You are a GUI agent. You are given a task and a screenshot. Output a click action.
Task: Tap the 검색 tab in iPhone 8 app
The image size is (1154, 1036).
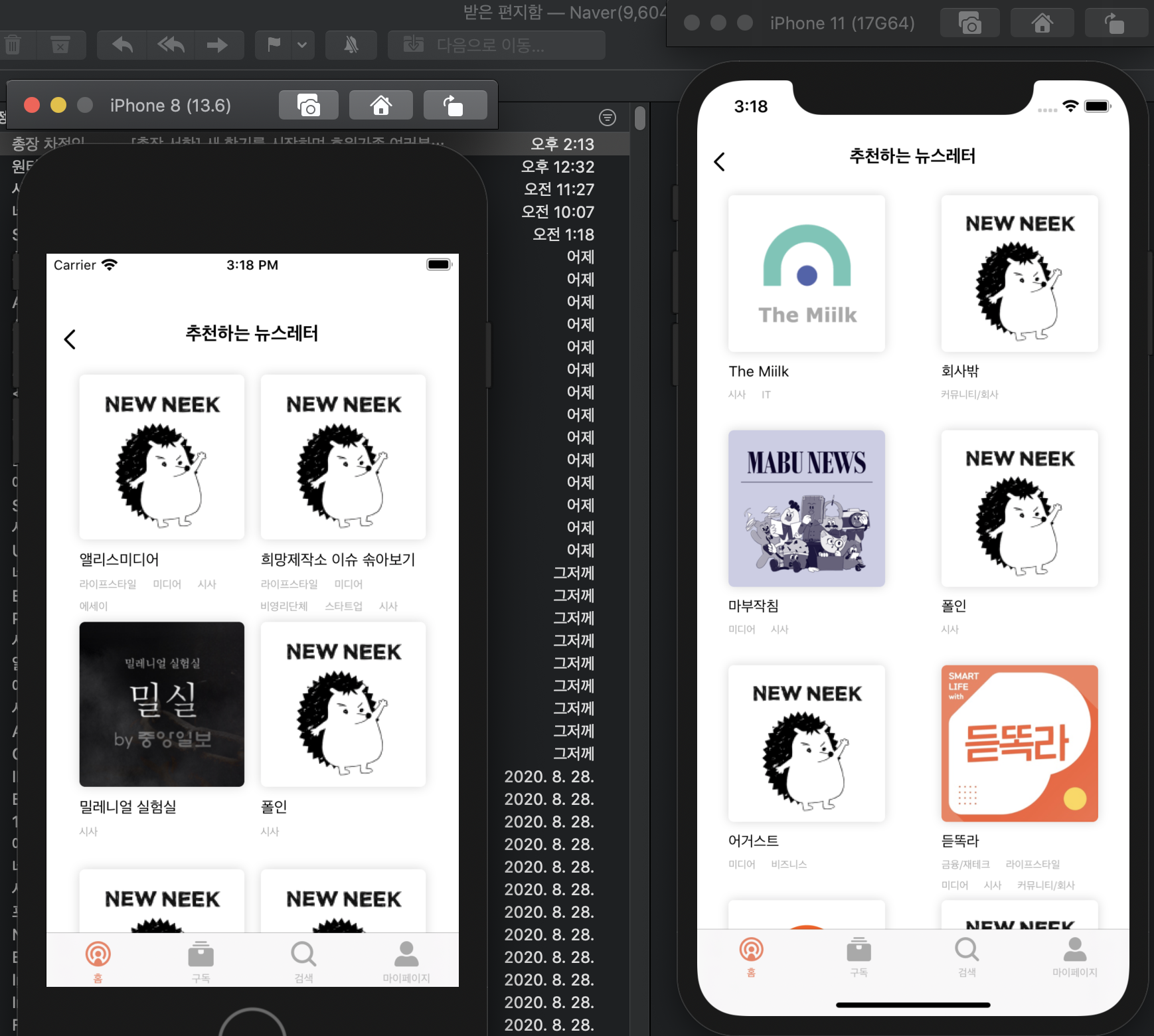tap(303, 961)
